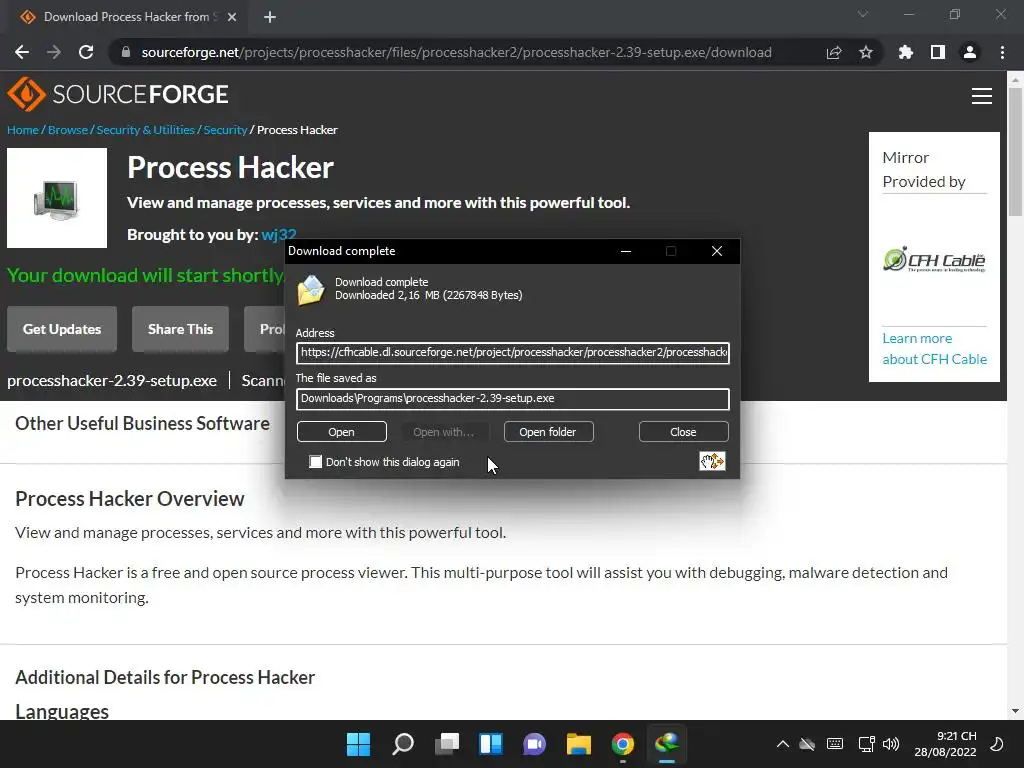Screen dimensions: 1024x768
Task: Click the CFH Cable mirror logo
Action: (x=934, y=260)
